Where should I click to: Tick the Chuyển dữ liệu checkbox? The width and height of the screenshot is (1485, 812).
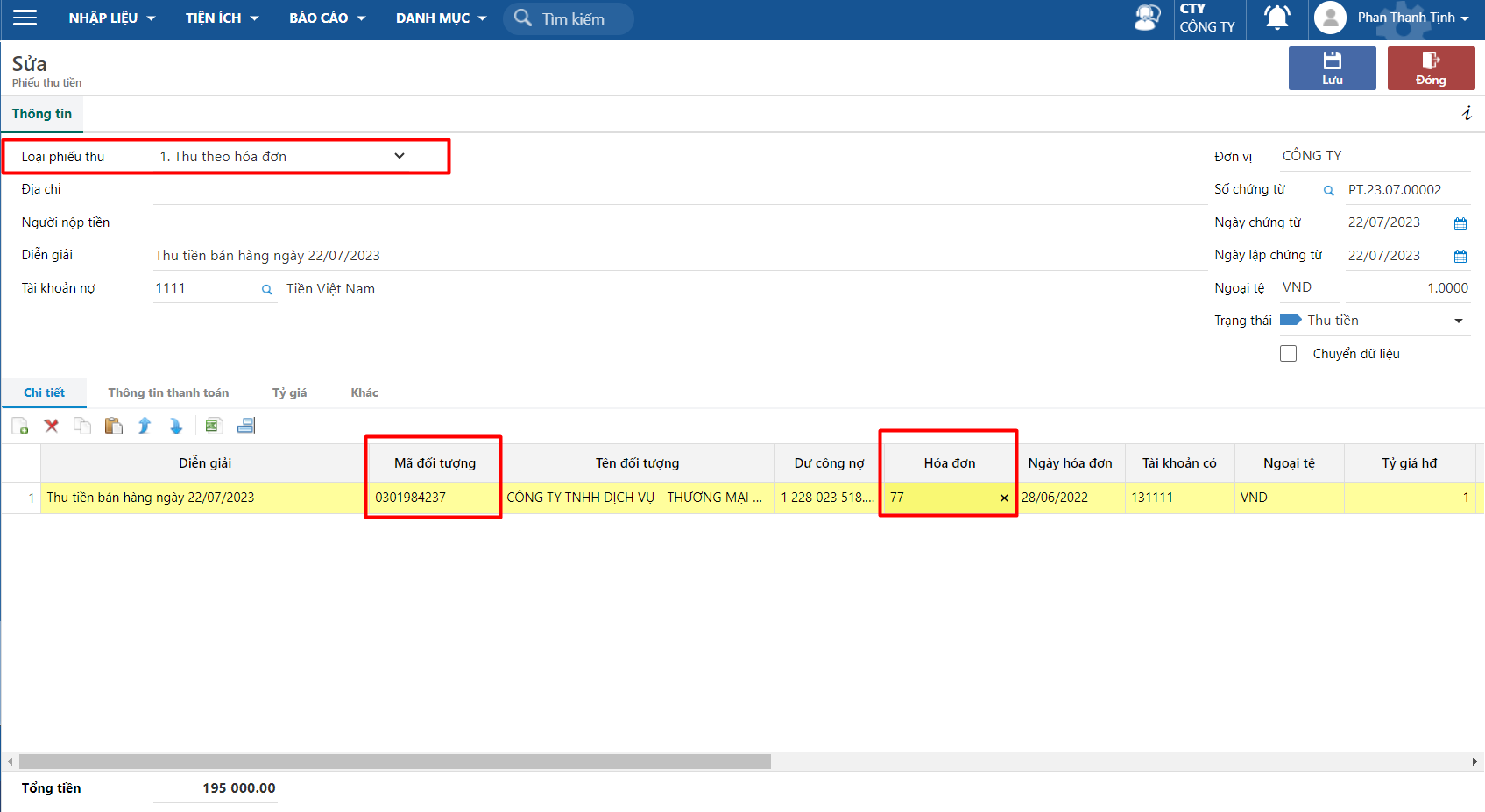(1288, 354)
